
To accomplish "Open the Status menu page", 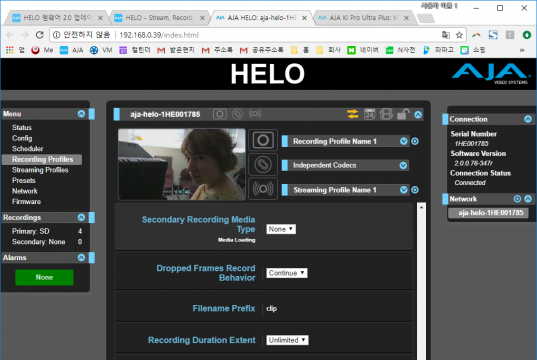I will click(x=22, y=127).
